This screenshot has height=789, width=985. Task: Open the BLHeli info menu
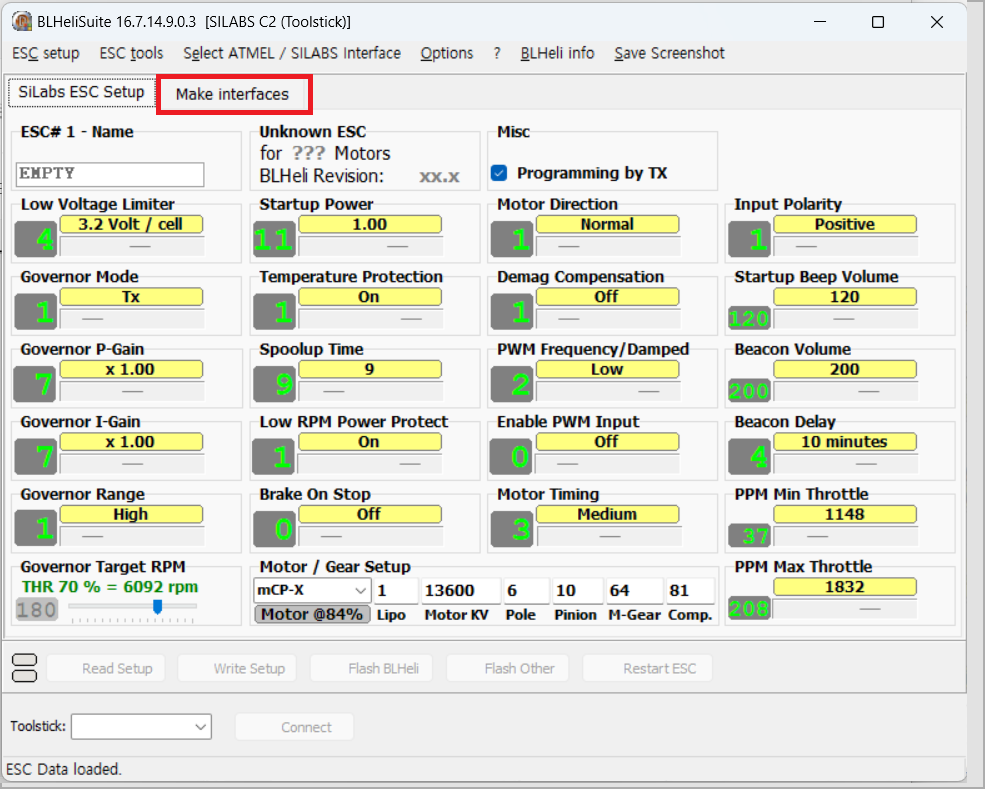[x=557, y=53]
